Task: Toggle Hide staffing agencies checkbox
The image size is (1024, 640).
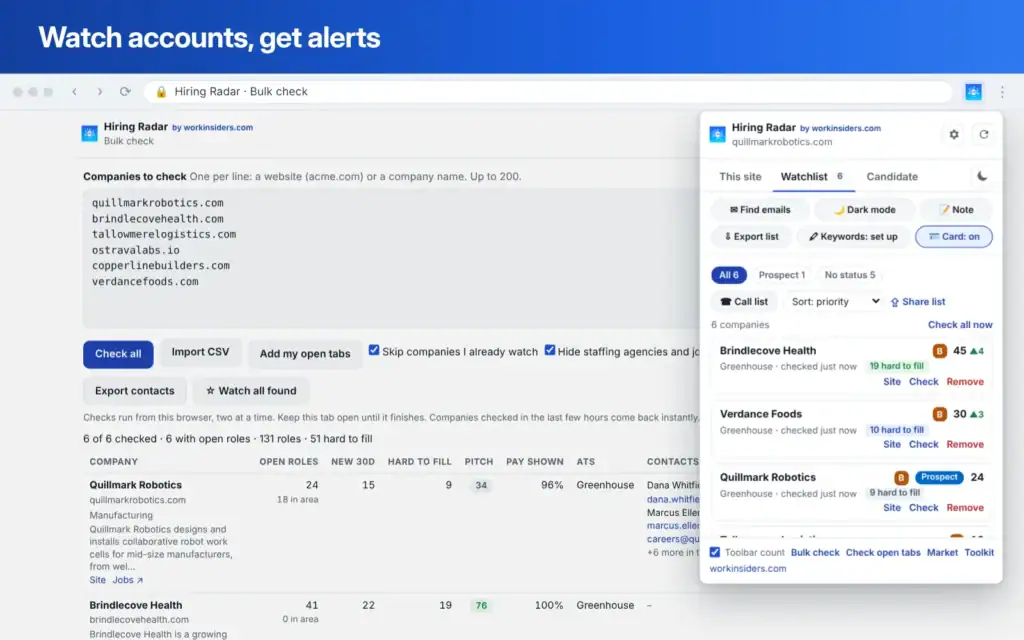Action: 550,350
